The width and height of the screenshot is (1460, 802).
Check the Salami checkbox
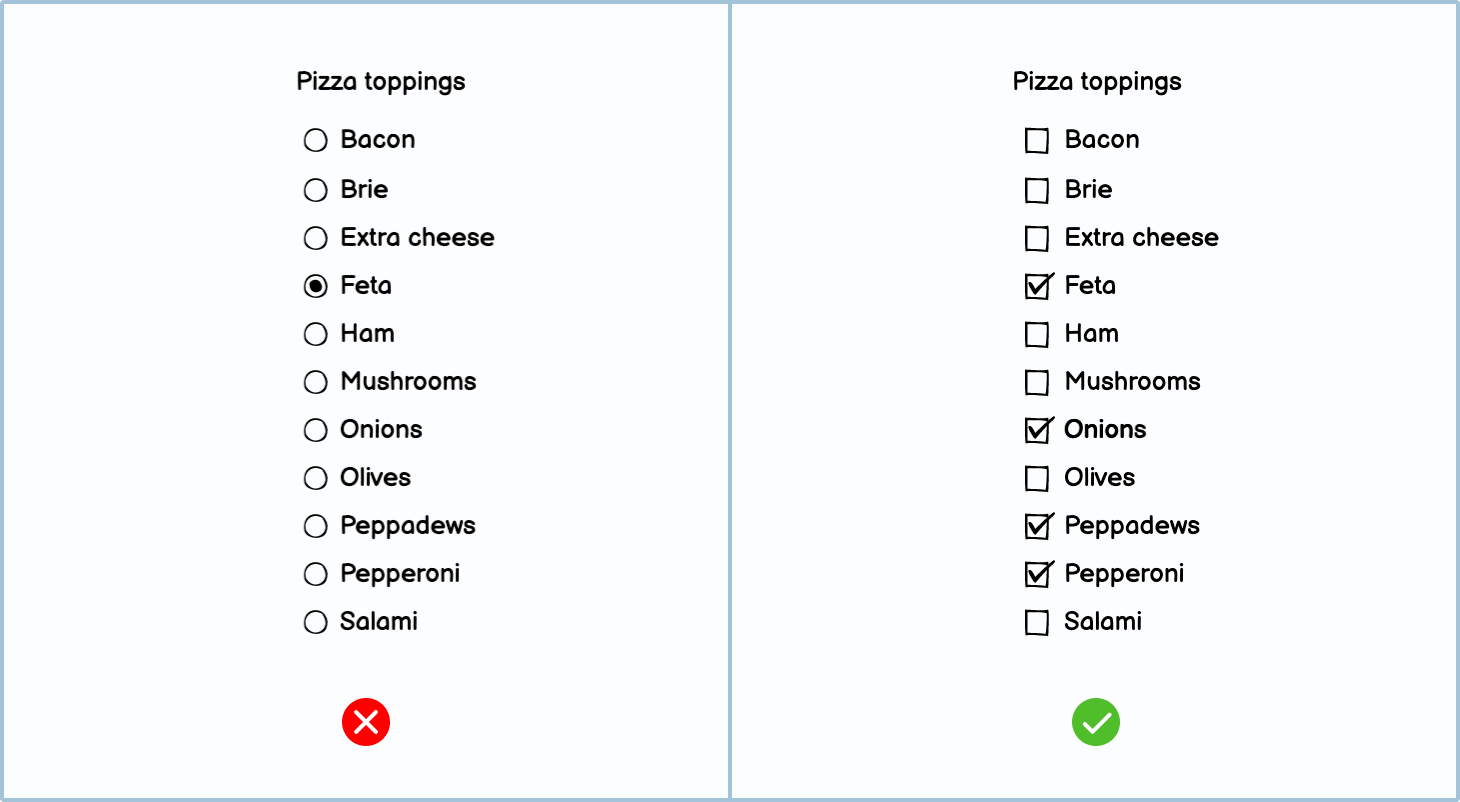pyautogui.click(x=1037, y=623)
